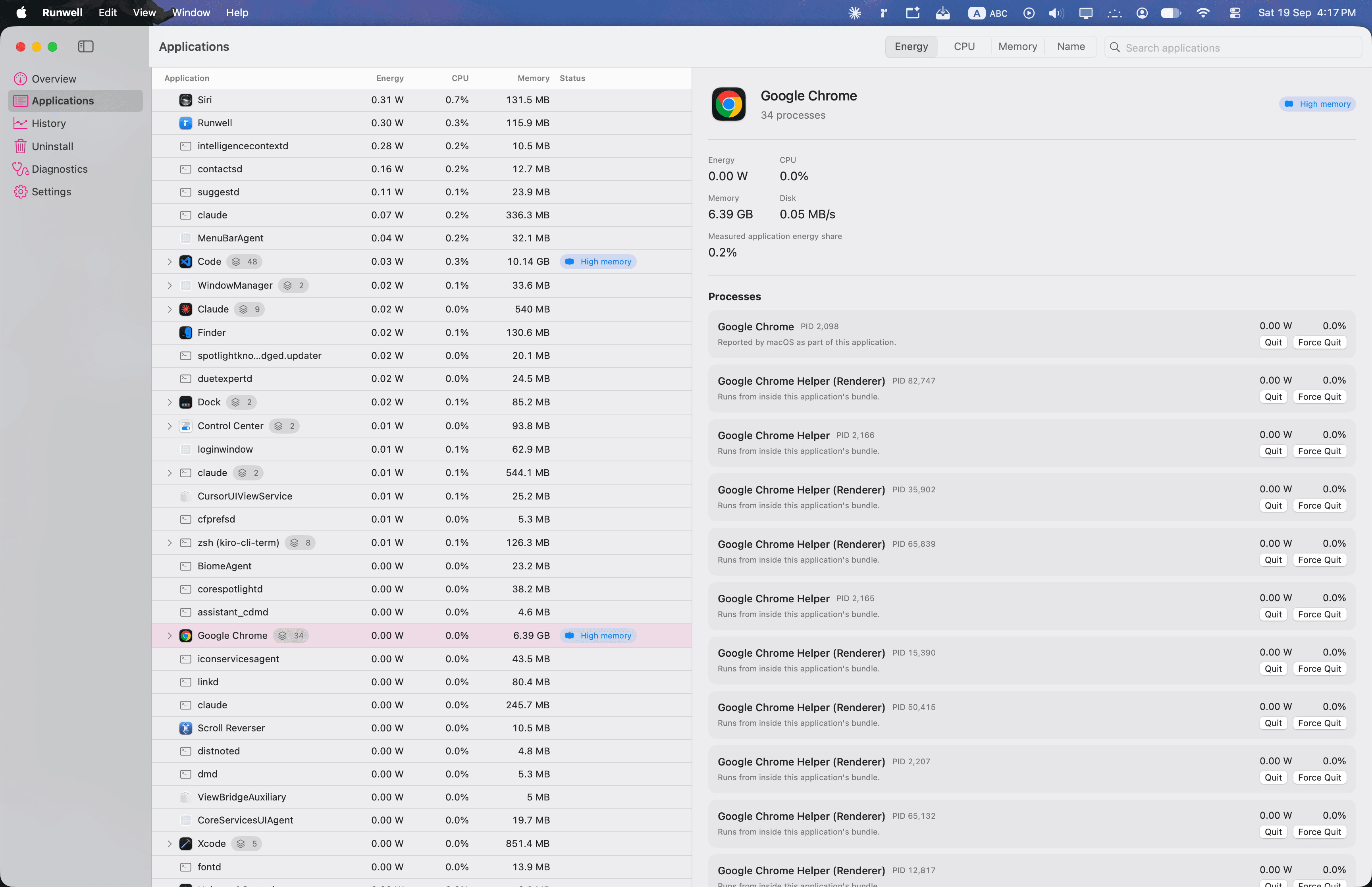Click the Application column header
1372x887 pixels.
pyautogui.click(x=187, y=78)
